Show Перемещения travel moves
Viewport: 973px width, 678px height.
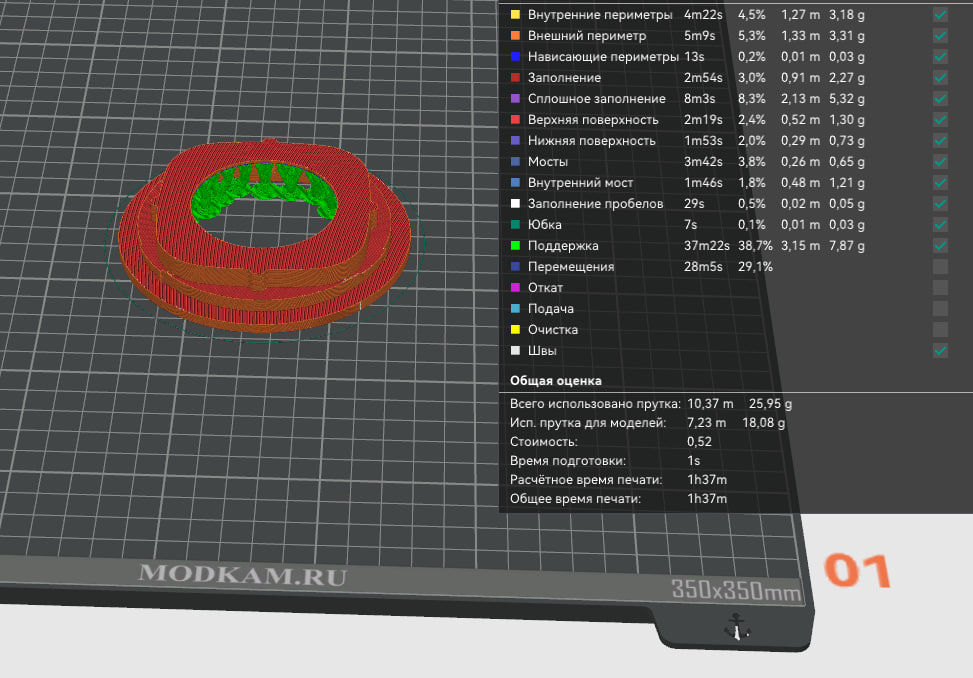click(x=940, y=267)
